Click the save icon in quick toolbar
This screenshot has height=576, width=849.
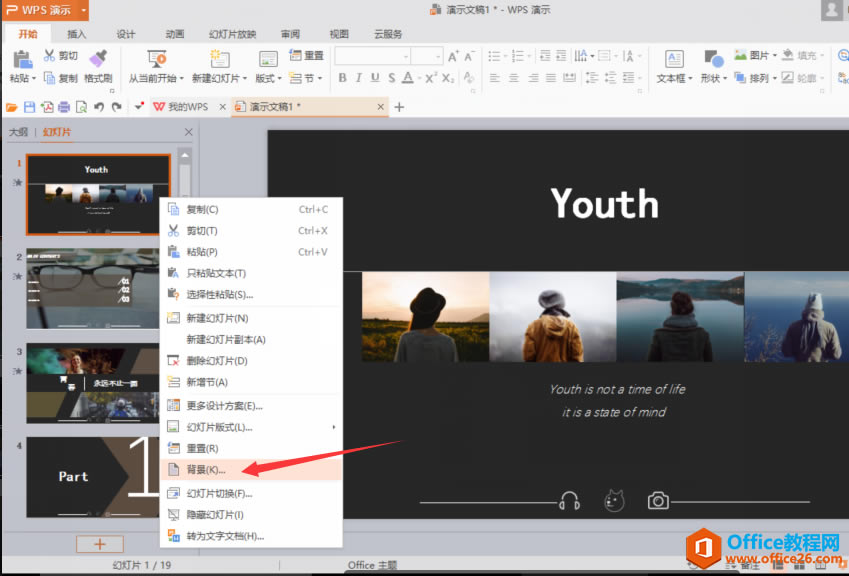(30, 107)
